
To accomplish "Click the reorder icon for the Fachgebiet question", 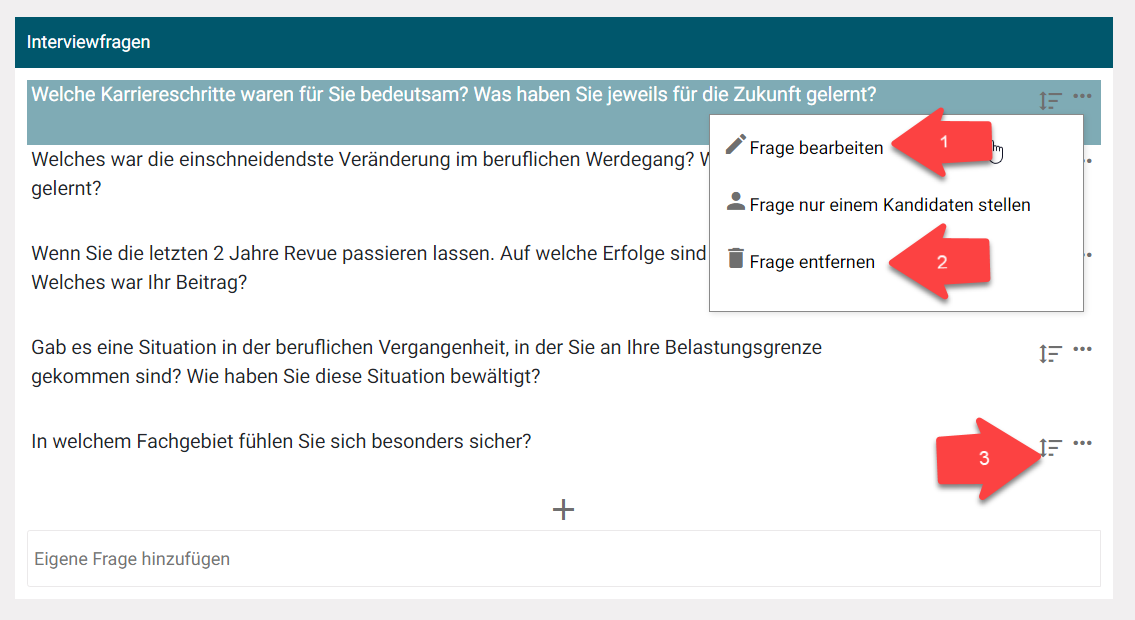I will click(1050, 447).
